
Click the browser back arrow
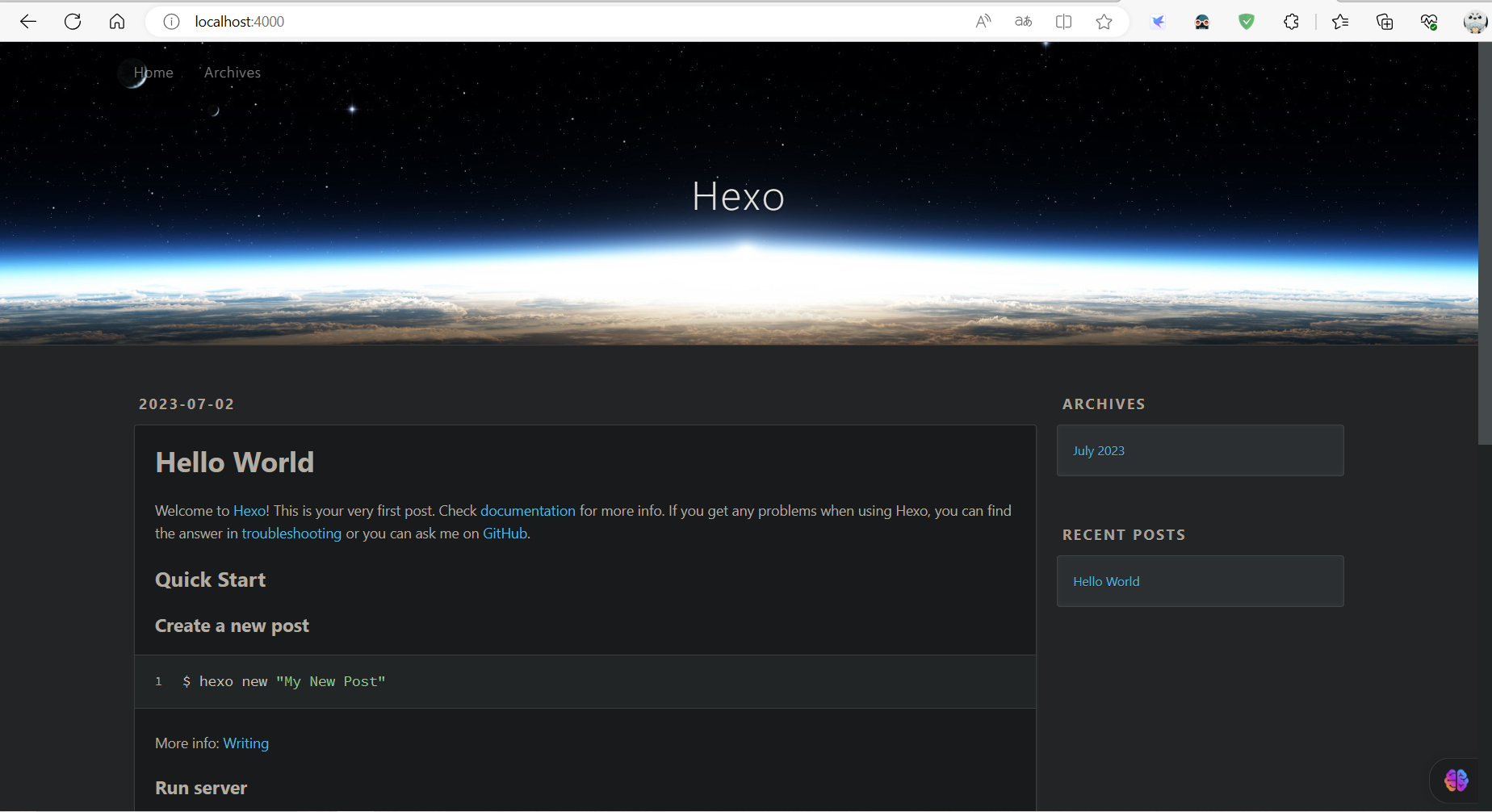28,22
